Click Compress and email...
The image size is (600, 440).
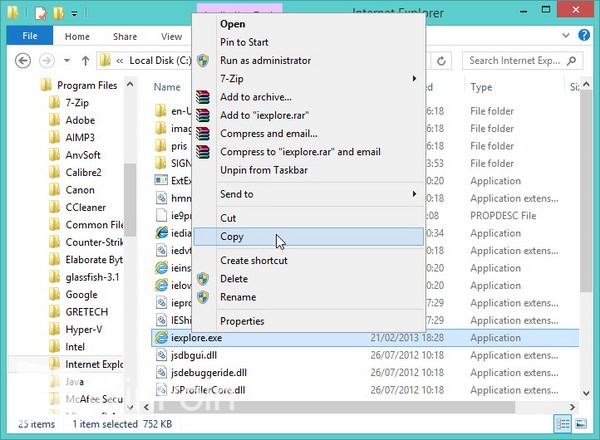pyautogui.click(x=308, y=134)
